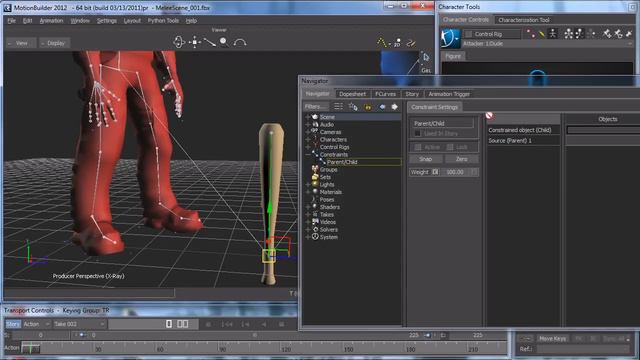Viewport: 640px width, 360px height.
Task: Expand the Audio node in Navigator
Action: [308, 124]
